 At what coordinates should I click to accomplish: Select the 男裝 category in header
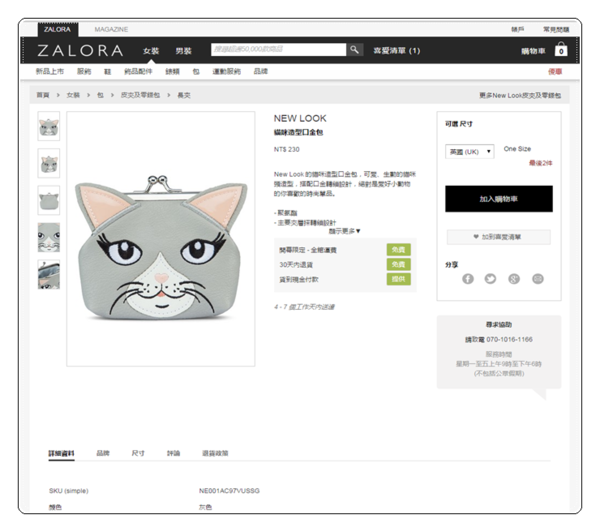[183, 51]
